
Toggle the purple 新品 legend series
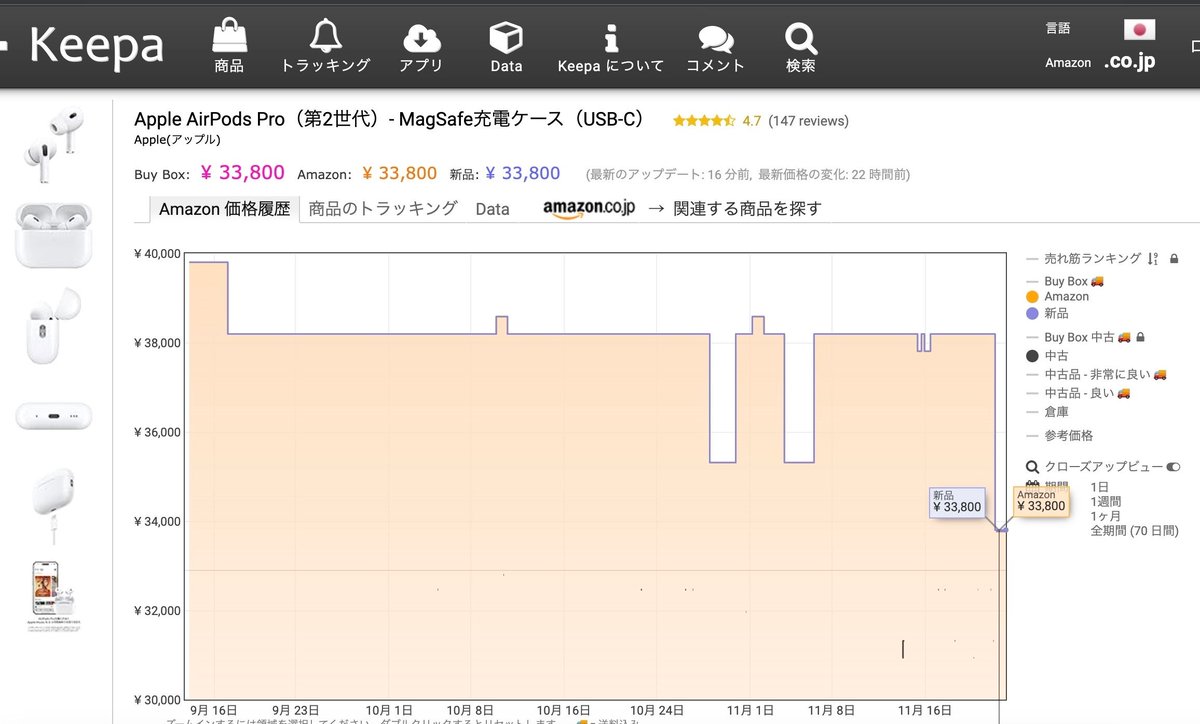tap(1049, 314)
